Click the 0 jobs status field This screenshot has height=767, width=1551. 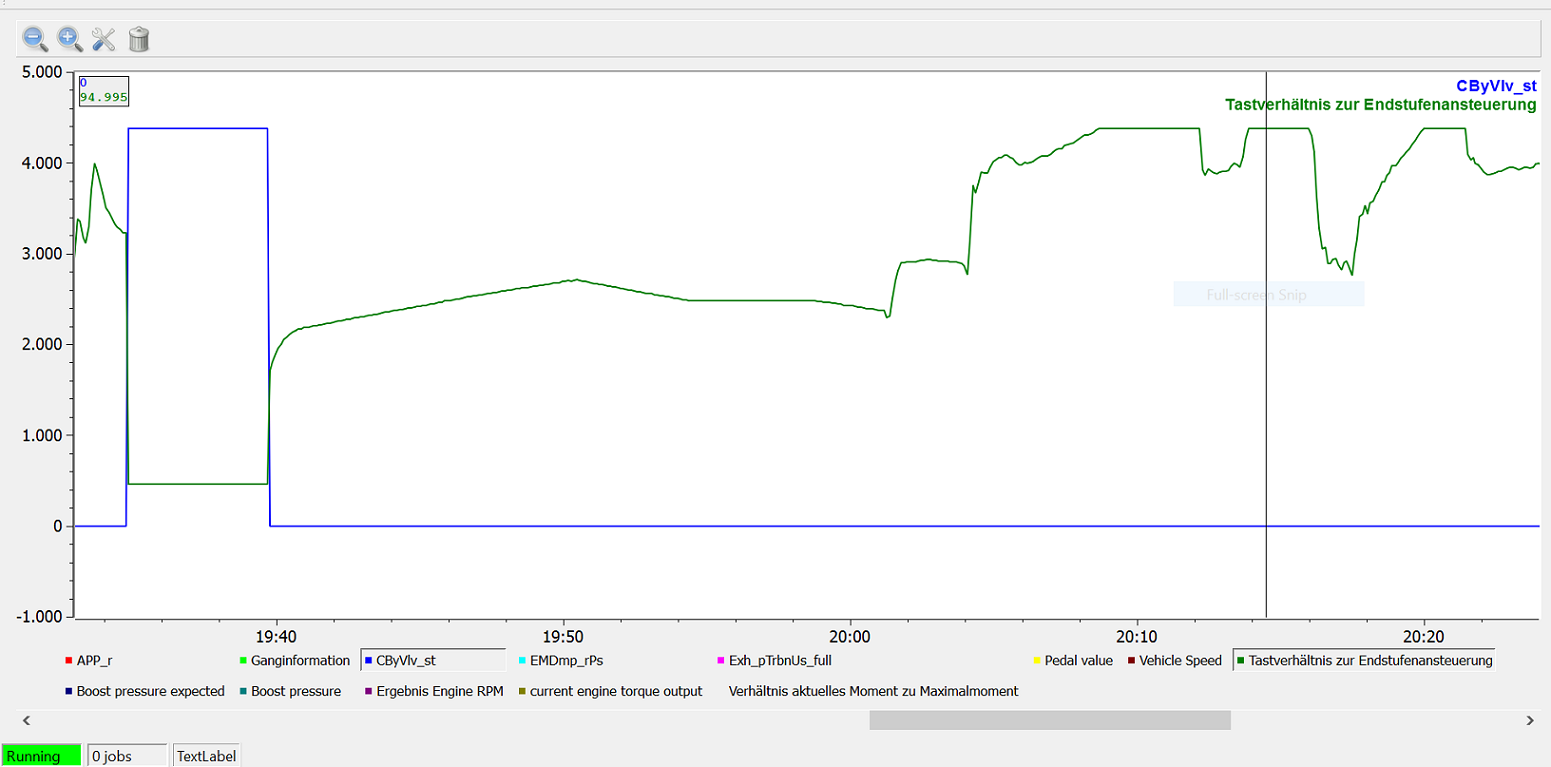coord(127,756)
